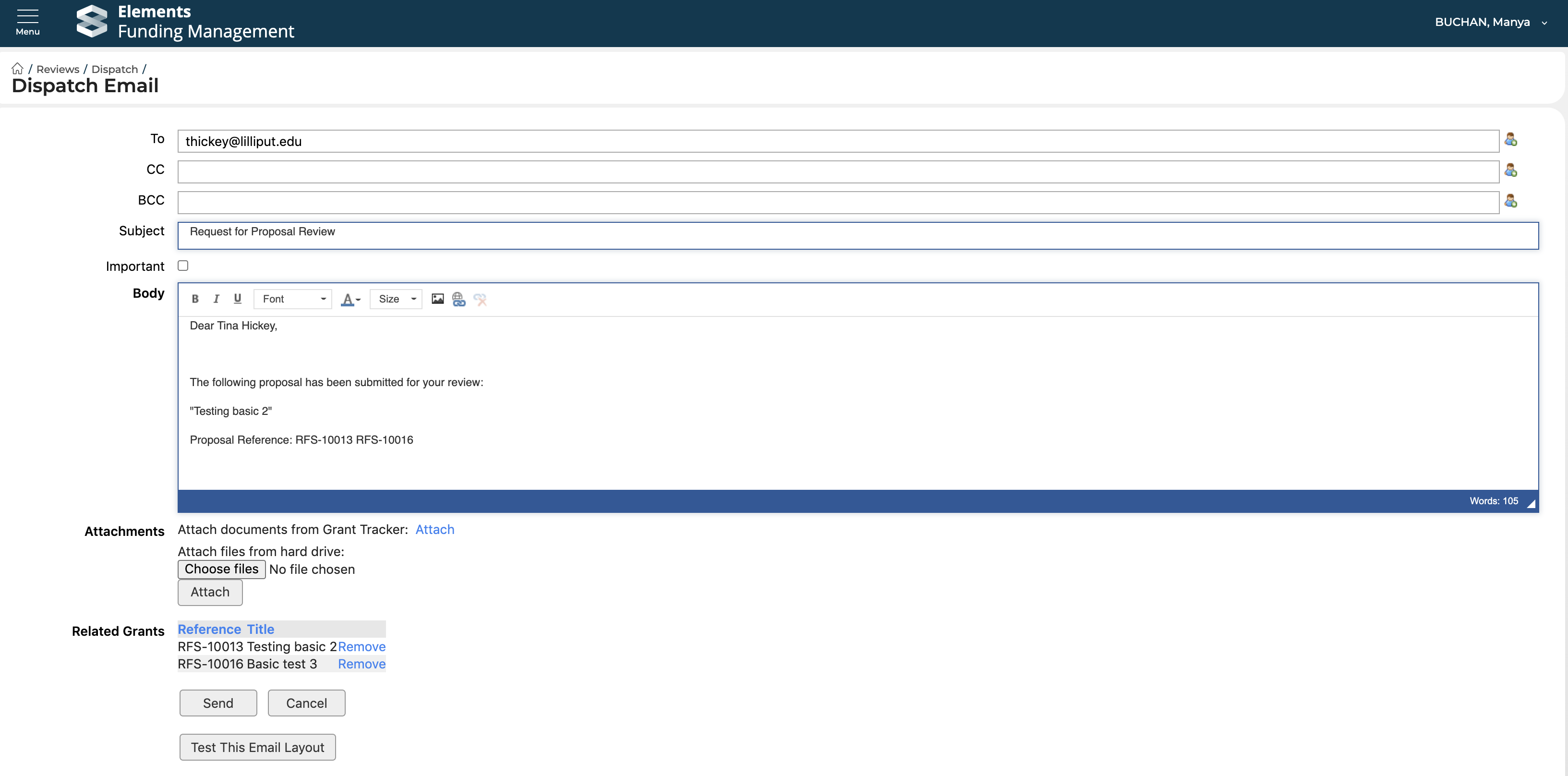Toggle bold formatting in body editor

[x=195, y=299]
